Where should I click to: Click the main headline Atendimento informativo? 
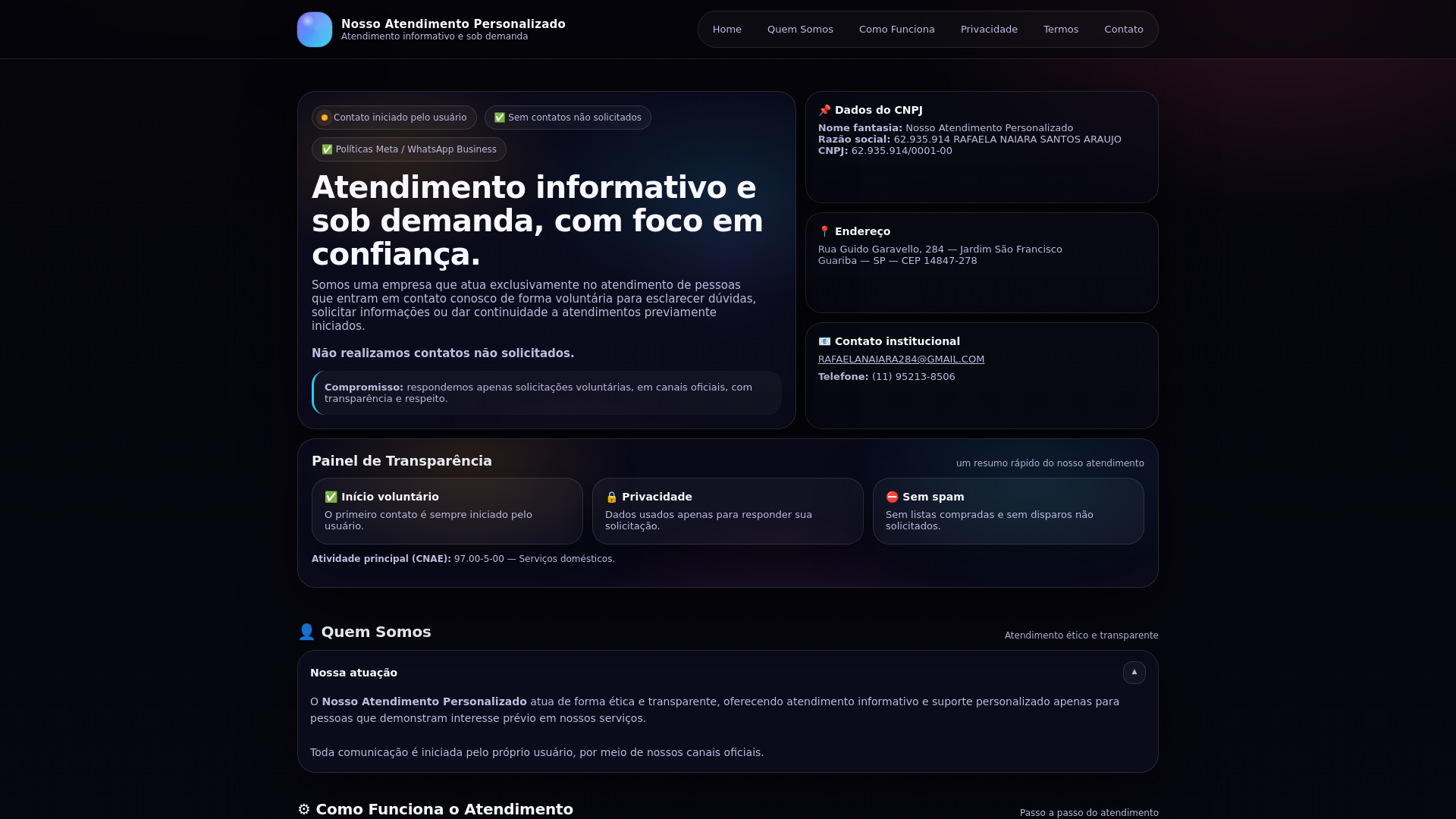pos(538,221)
